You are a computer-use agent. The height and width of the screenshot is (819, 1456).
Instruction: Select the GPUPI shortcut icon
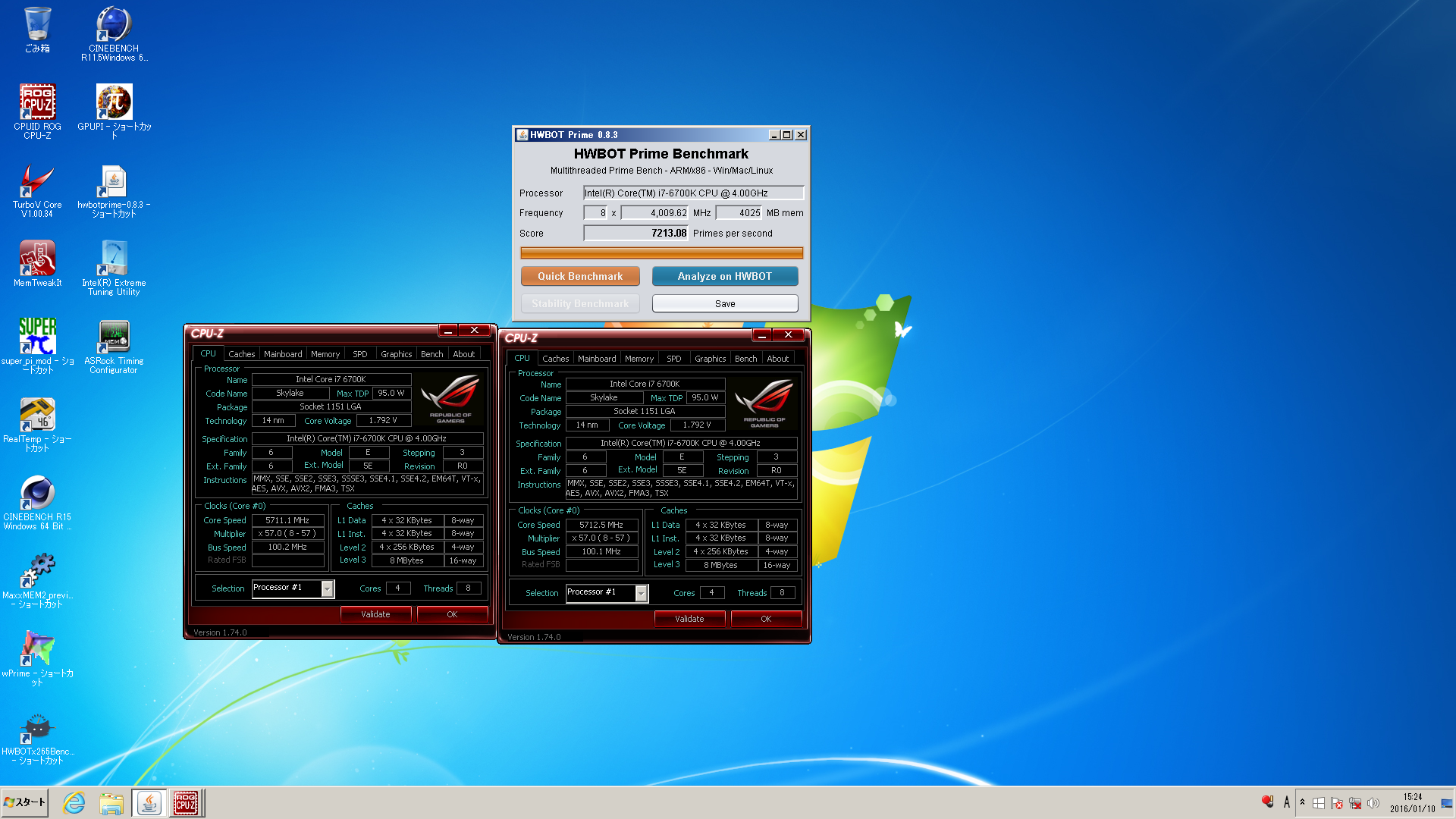114,111
